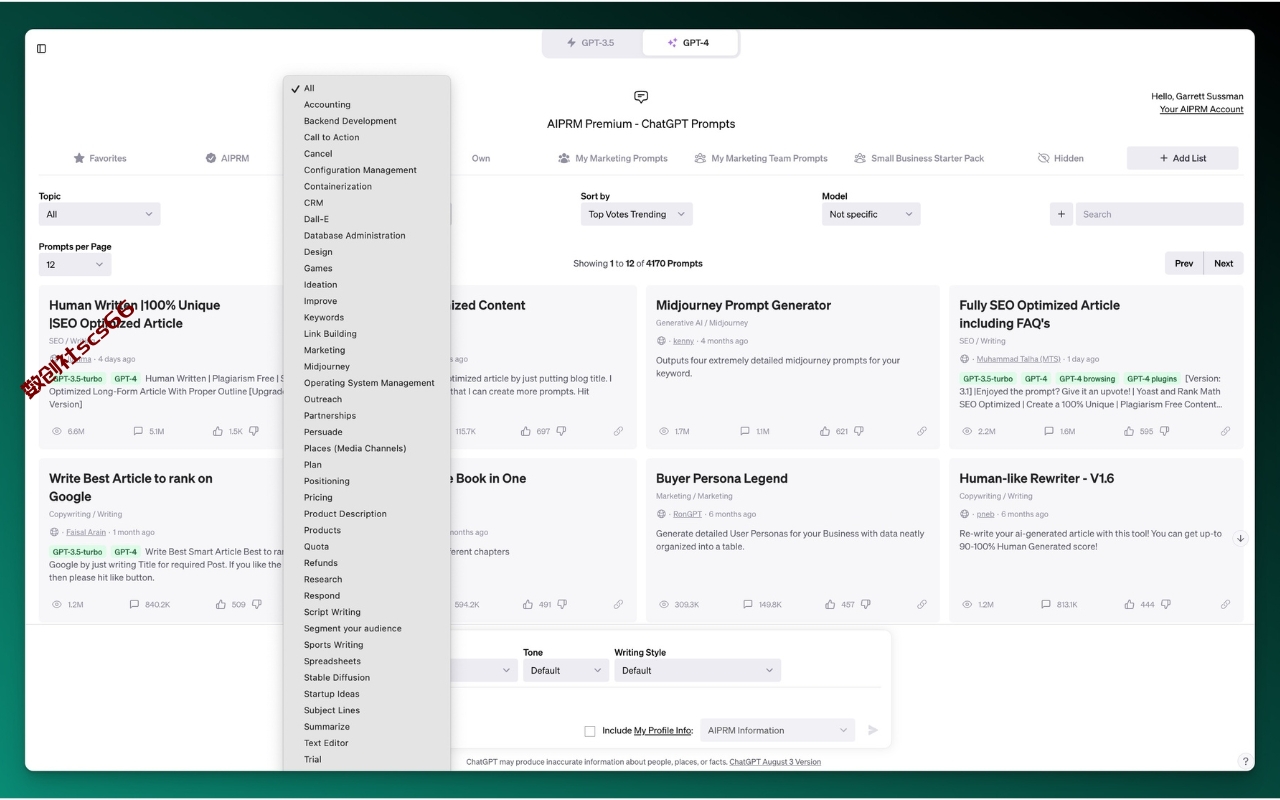
Task: Open the Tone dropdown
Action: (x=565, y=670)
